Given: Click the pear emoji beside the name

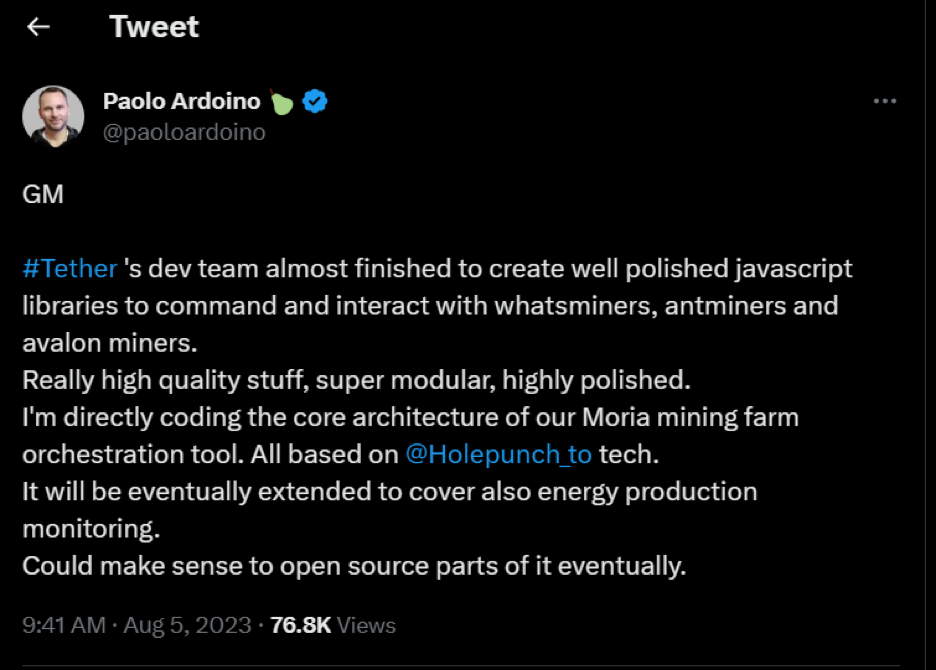Looking at the screenshot, I should tap(282, 101).
